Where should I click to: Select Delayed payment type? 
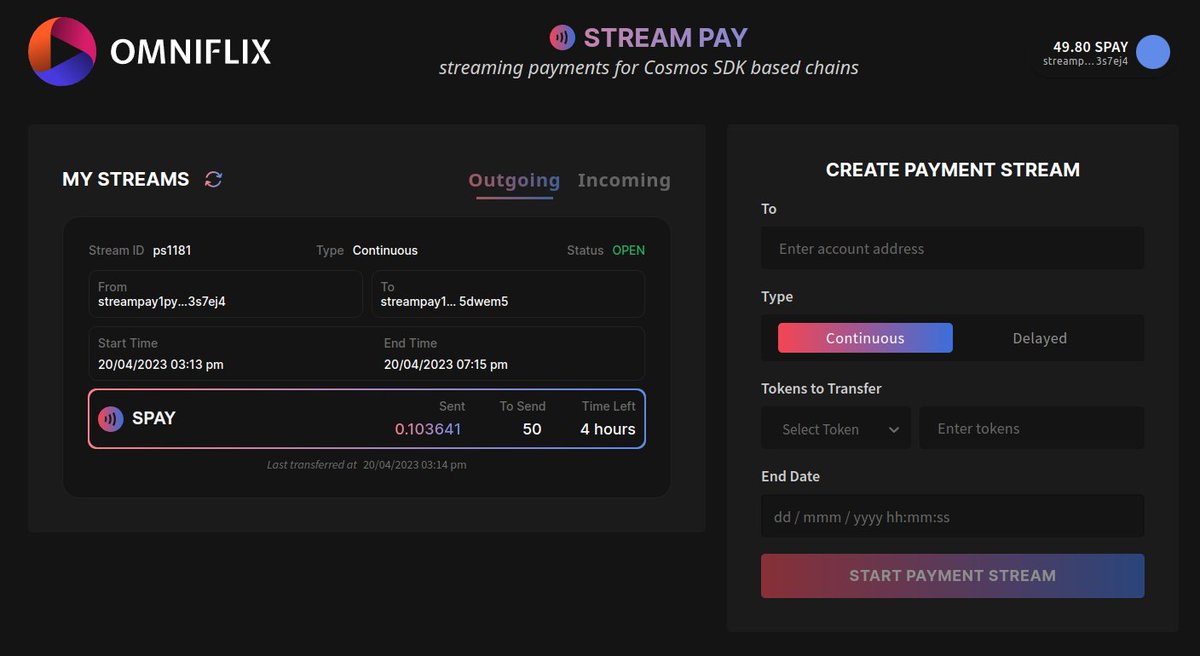point(1039,338)
